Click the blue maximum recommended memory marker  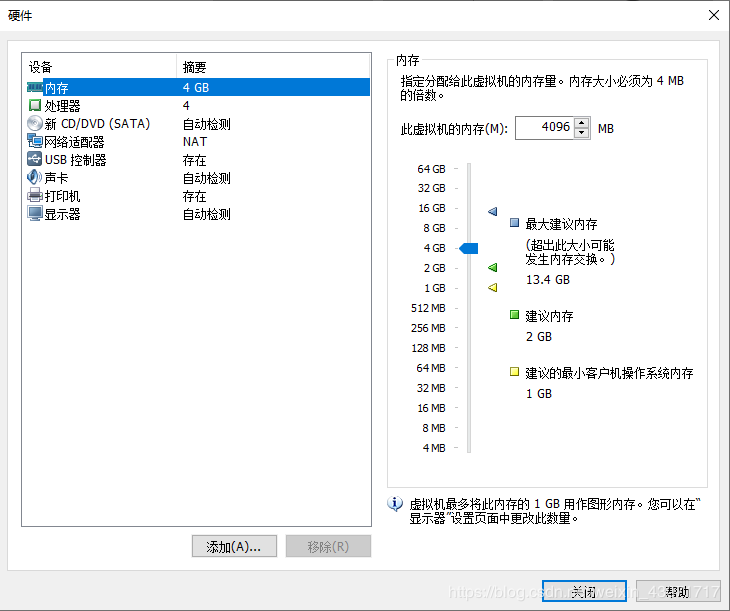point(492,212)
